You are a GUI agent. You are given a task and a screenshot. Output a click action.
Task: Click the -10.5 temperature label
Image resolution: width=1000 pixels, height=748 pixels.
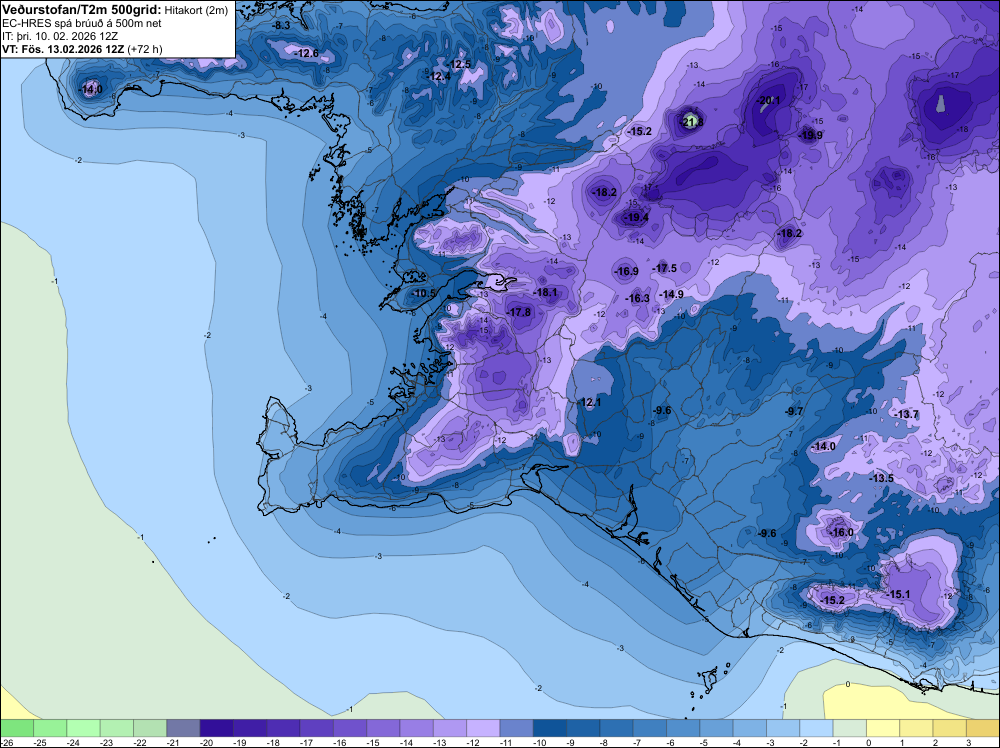click(x=425, y=293)
